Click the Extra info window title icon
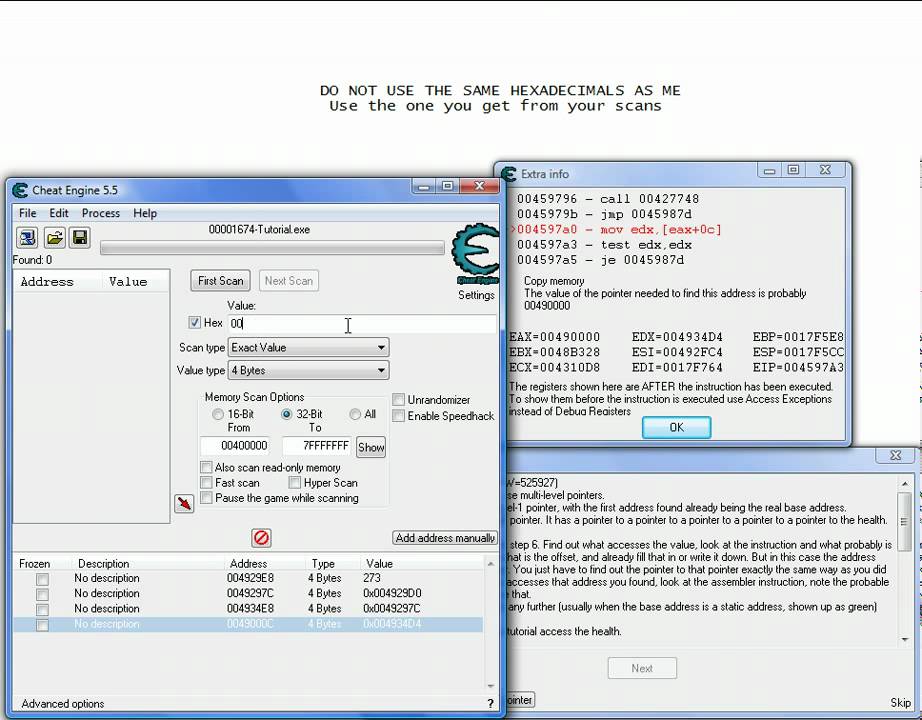Screen dimensions: 922x720 [509, 174]
